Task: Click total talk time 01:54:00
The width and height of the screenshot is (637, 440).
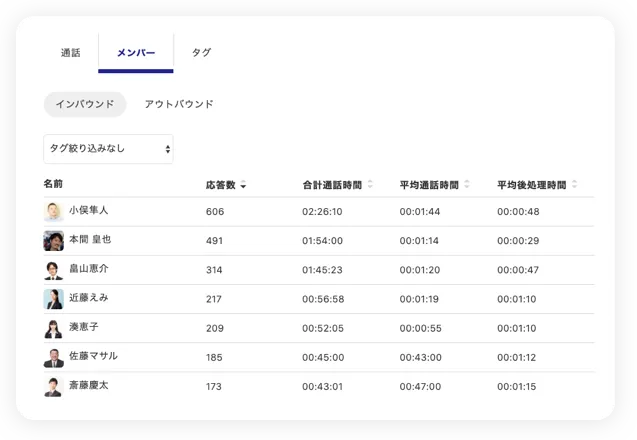Action: [x=323, y=241]
